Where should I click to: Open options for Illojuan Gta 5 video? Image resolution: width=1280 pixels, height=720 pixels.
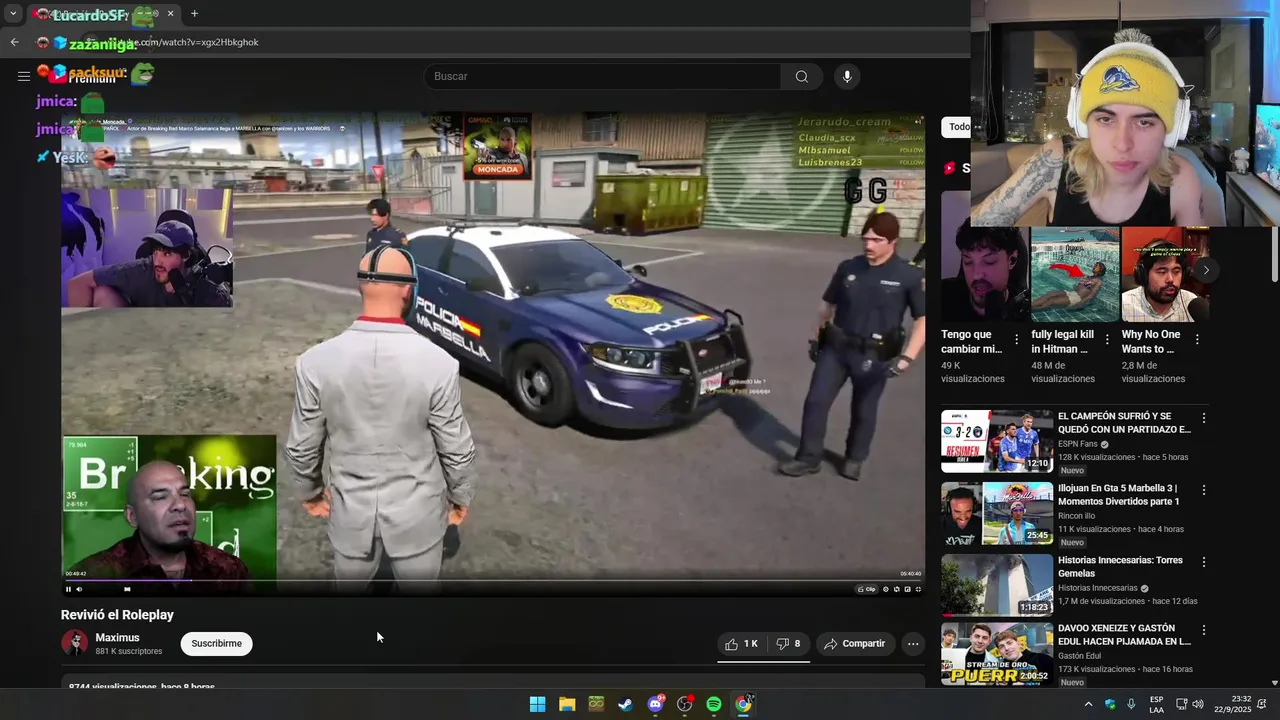(x=1204, y=490)
